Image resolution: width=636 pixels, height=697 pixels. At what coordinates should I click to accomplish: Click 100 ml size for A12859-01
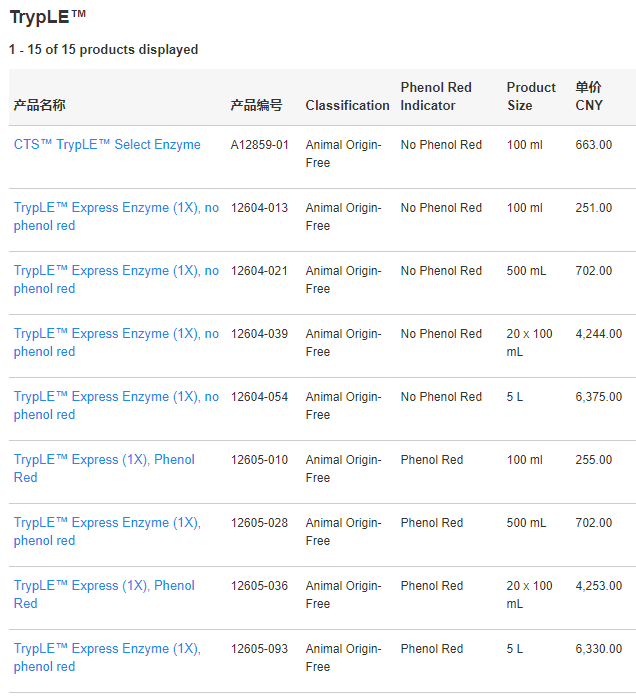(524, 145)
